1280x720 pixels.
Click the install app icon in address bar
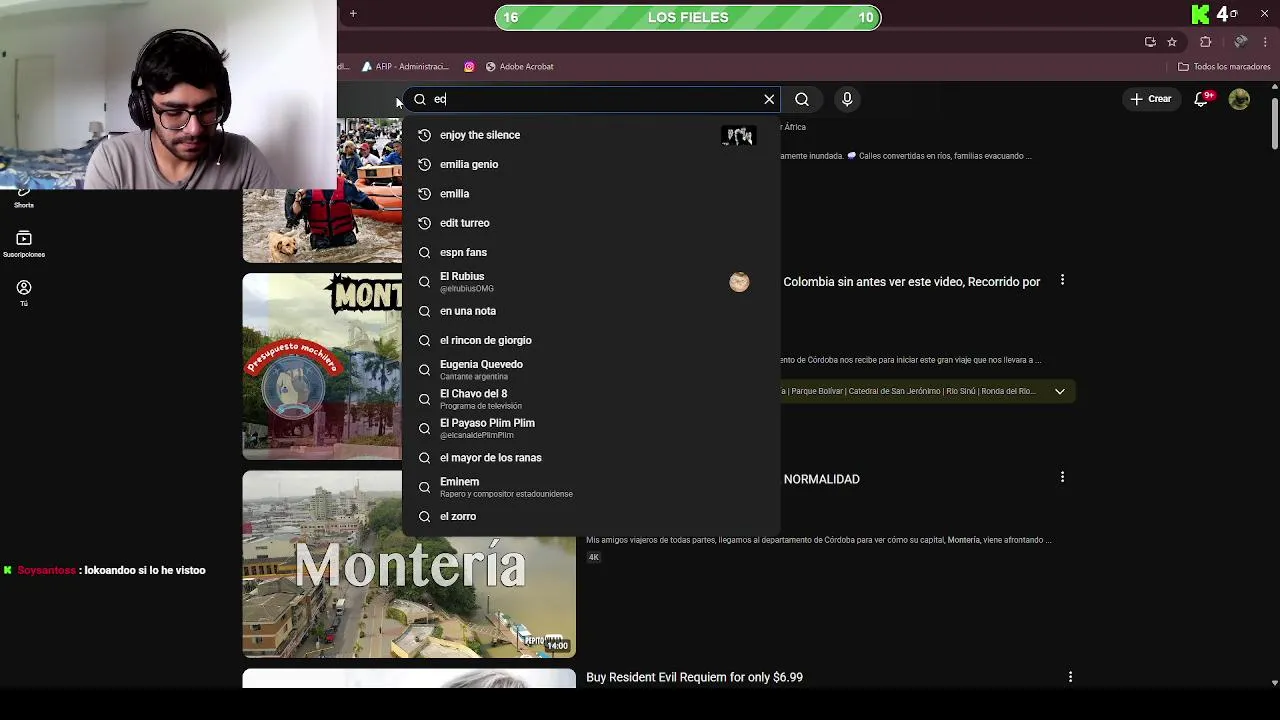(x=1150, y=42)
